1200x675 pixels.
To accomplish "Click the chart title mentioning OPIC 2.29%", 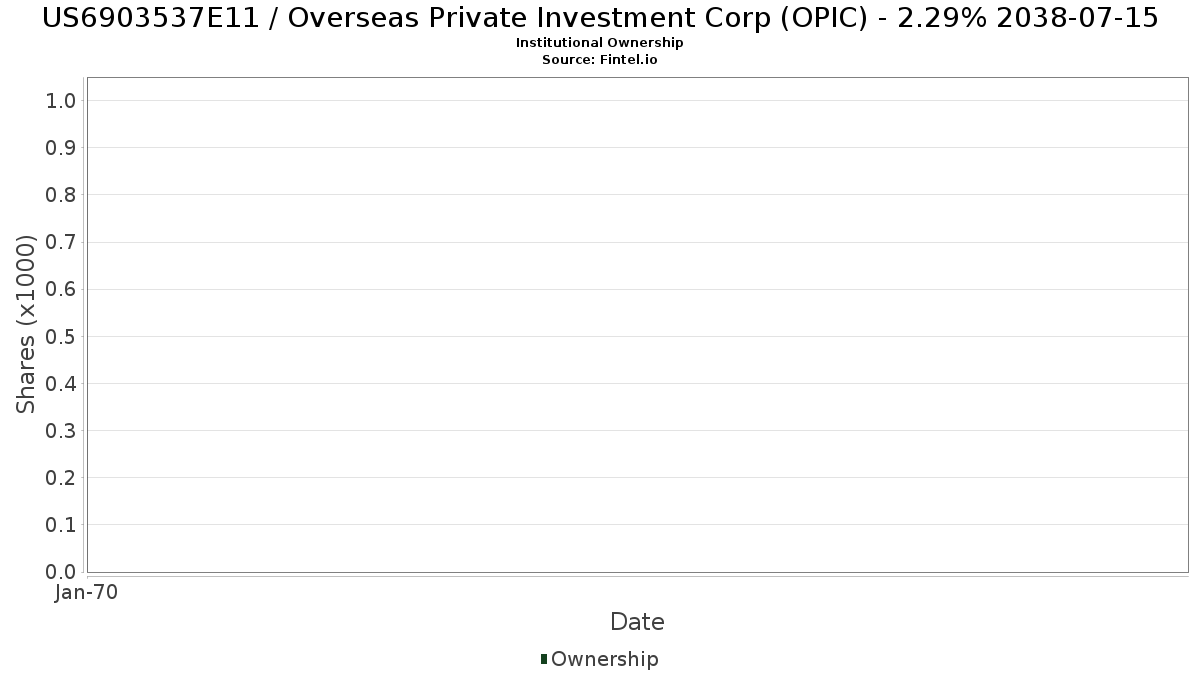I will pyautogui.click(x=600, y=18).
